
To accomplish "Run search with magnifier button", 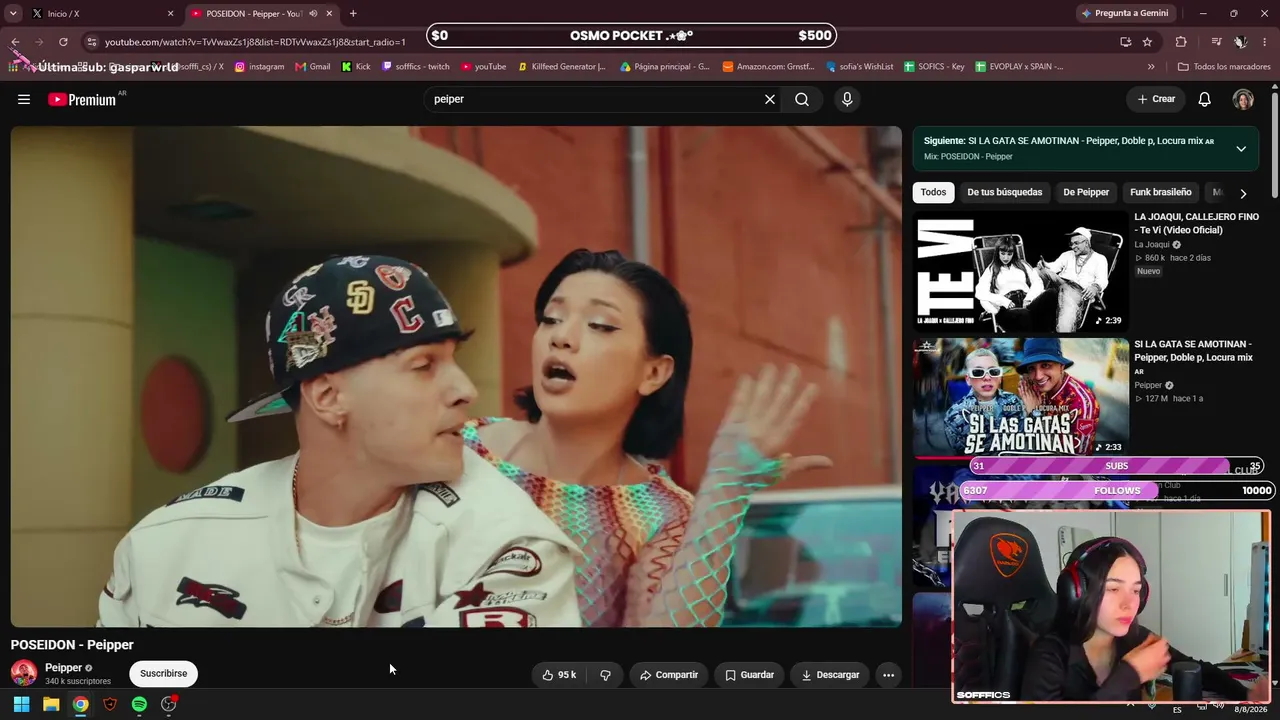I will click(802, 99).
